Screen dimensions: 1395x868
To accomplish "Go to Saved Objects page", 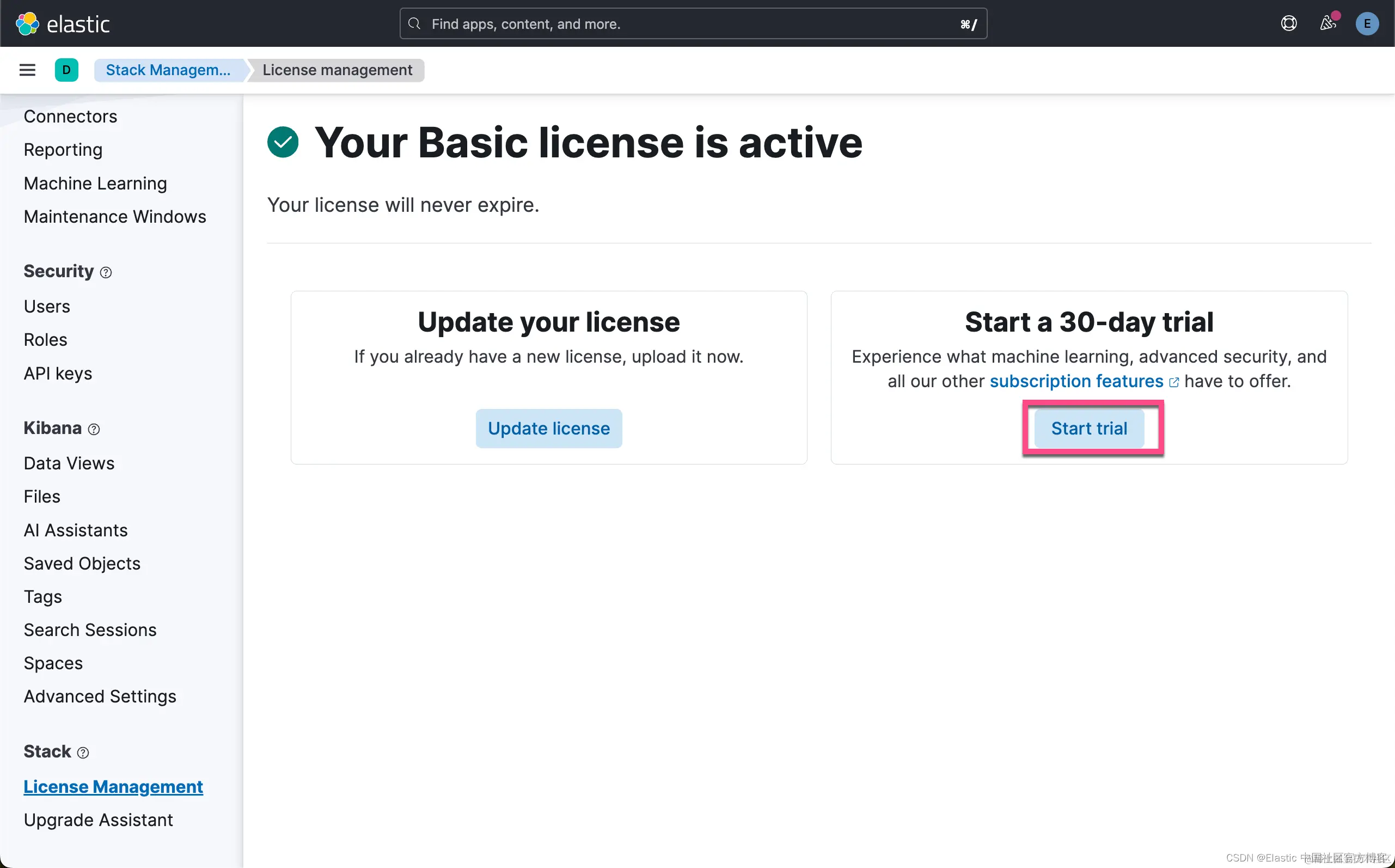I will pyautogui.click(x=82, y=563).
